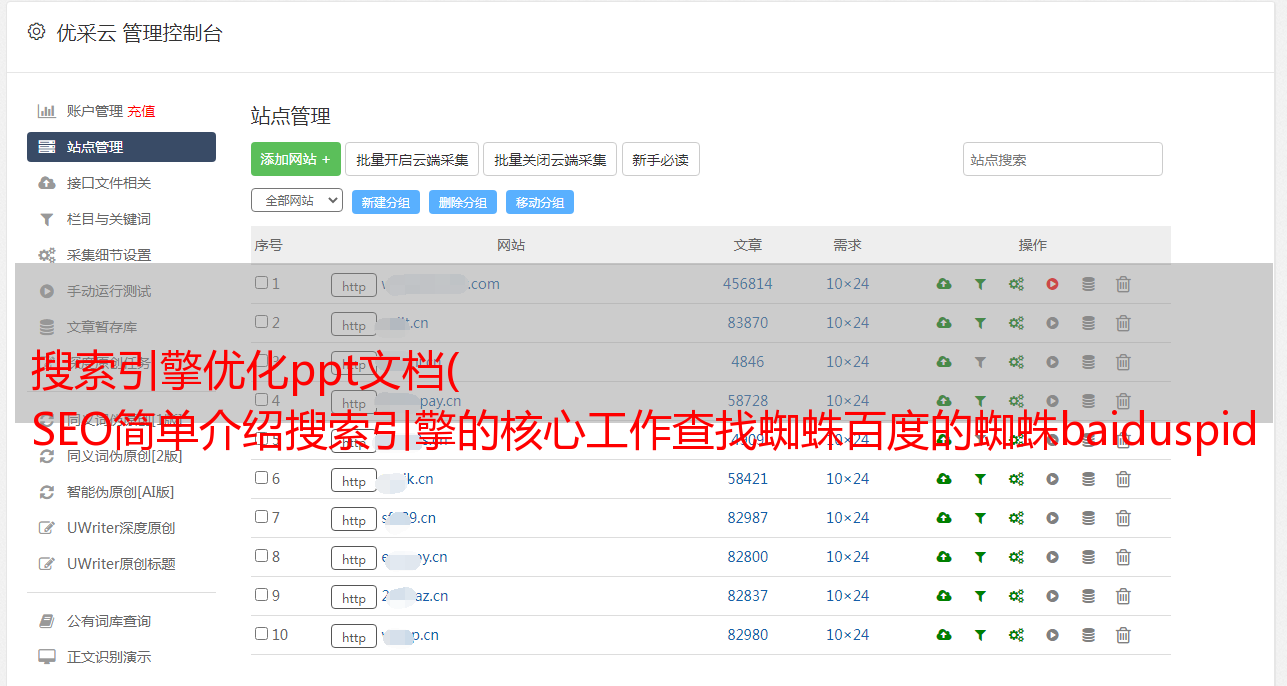1287x686 pixels.
Task: Tick the checkbox for site row 7
Action: point(261,517)
